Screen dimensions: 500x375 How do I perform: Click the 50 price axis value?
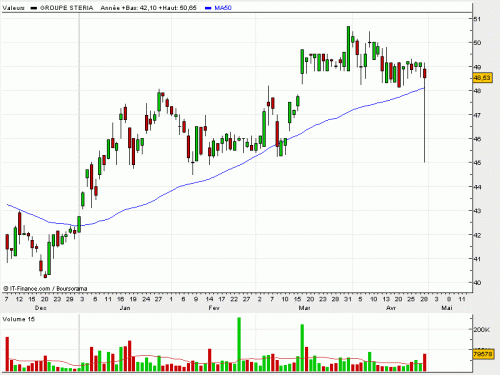477,43
